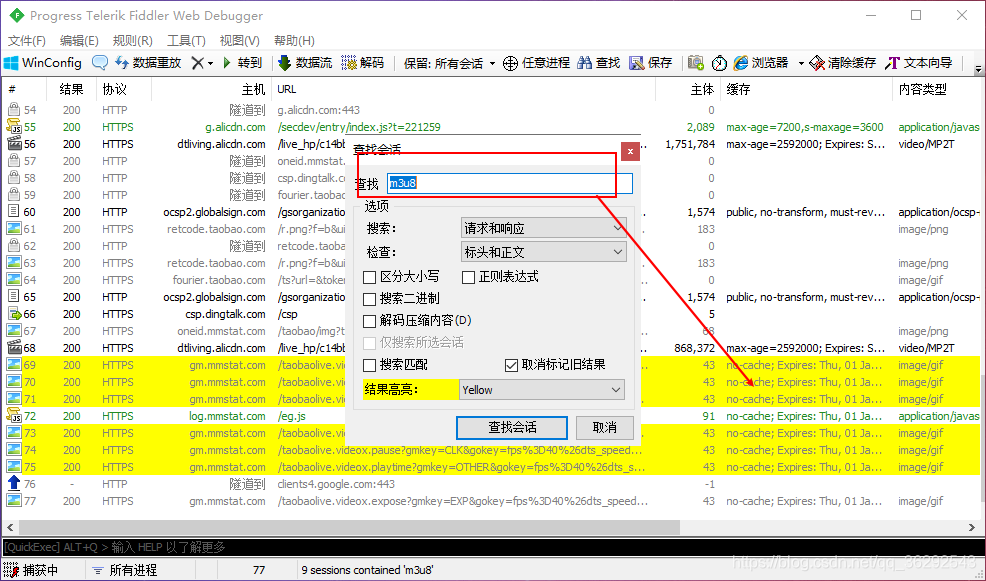Image resolution: width=986 pixels, height=581 pixels.
Task: Select session 54 lock tunnel icon
Action: (14, 110)
